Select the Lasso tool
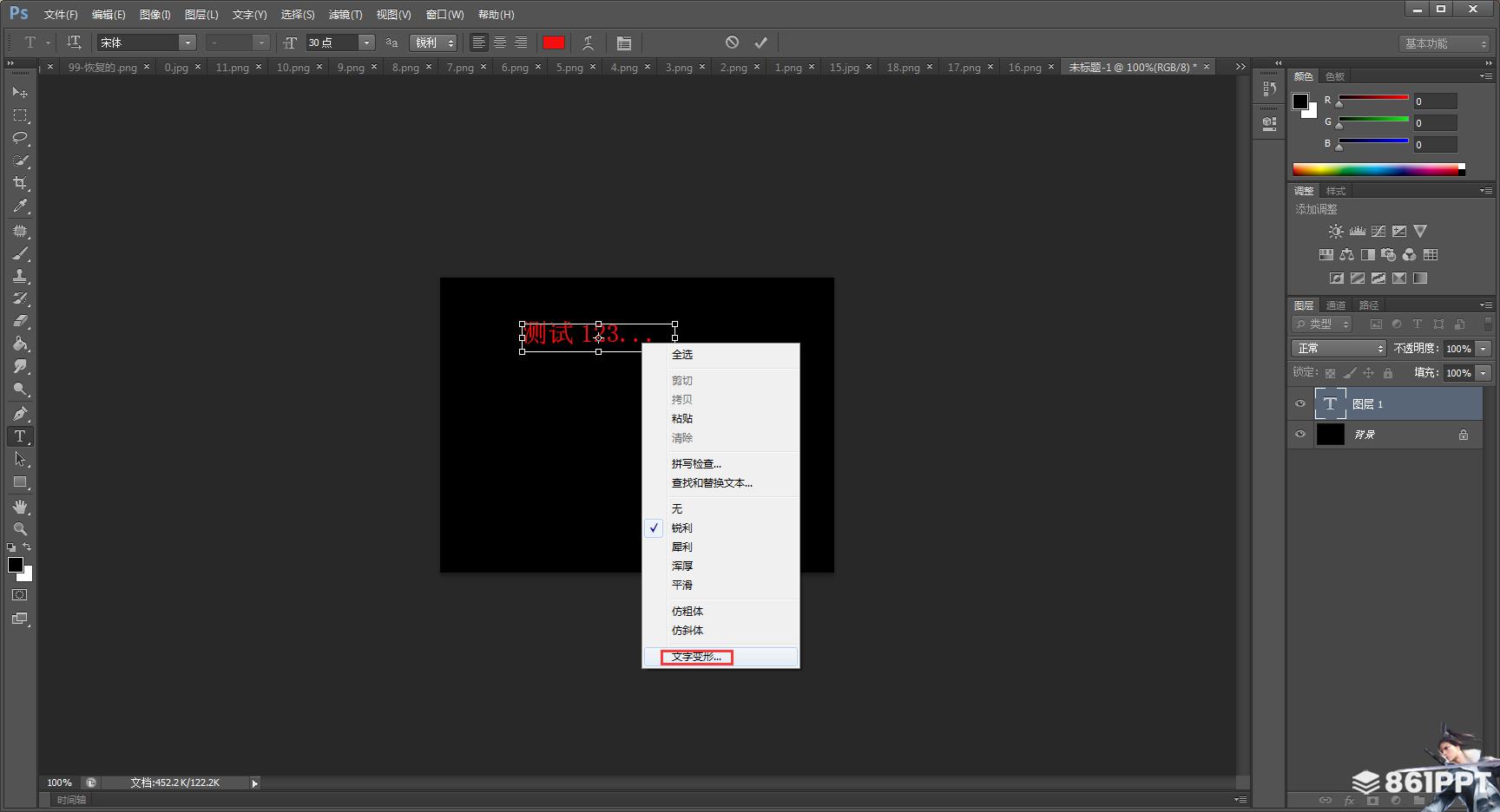The image size is (1500, 812). 20,138
